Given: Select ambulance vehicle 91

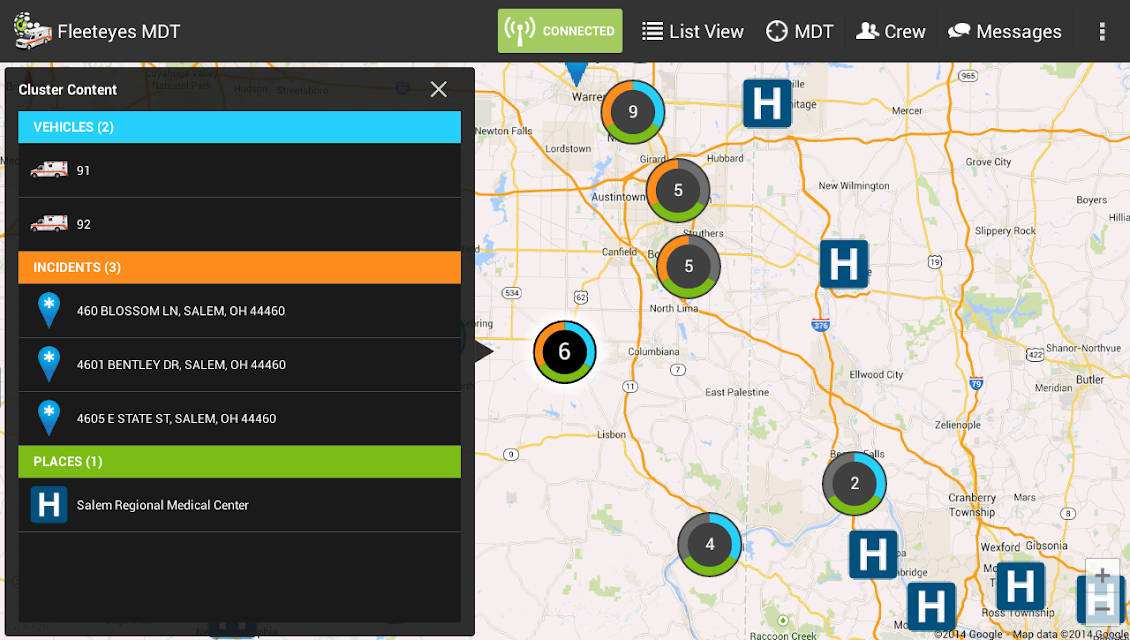Looking at the screenshot, I should 239,170.
